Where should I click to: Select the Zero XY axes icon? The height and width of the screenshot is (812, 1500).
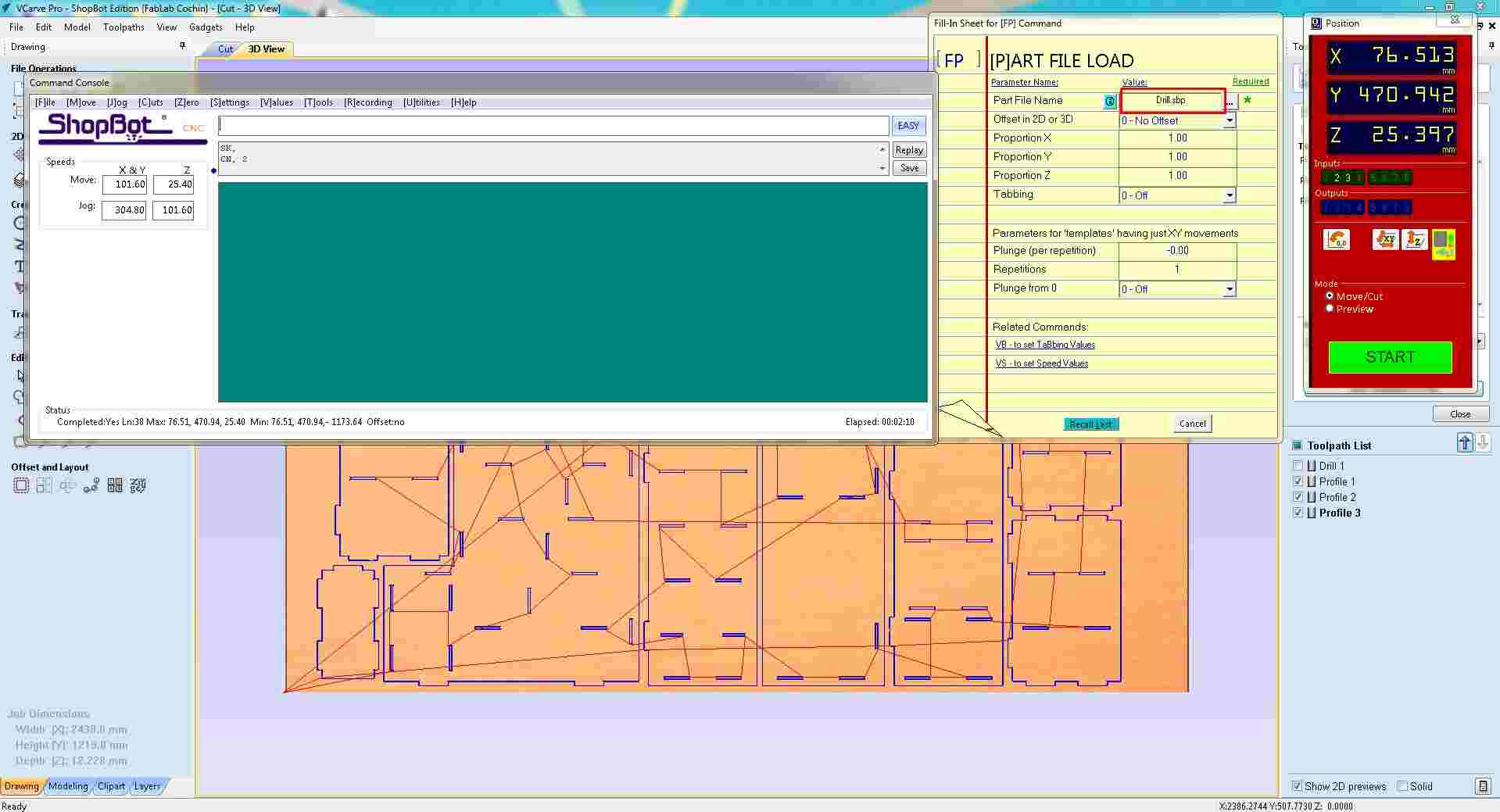point(1384,240)
